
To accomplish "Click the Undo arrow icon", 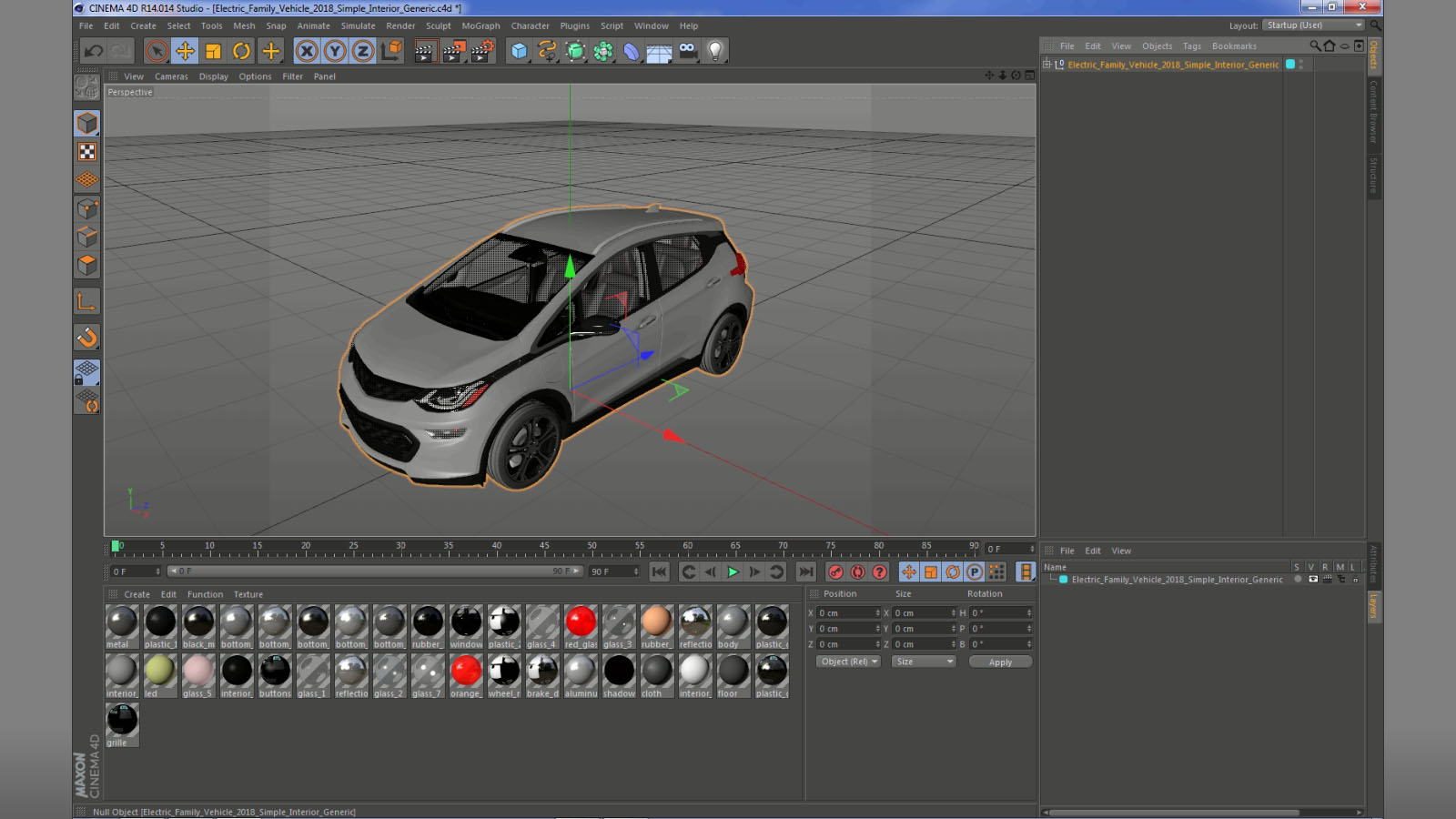I will pyautogui.click(x=93, y=51).
